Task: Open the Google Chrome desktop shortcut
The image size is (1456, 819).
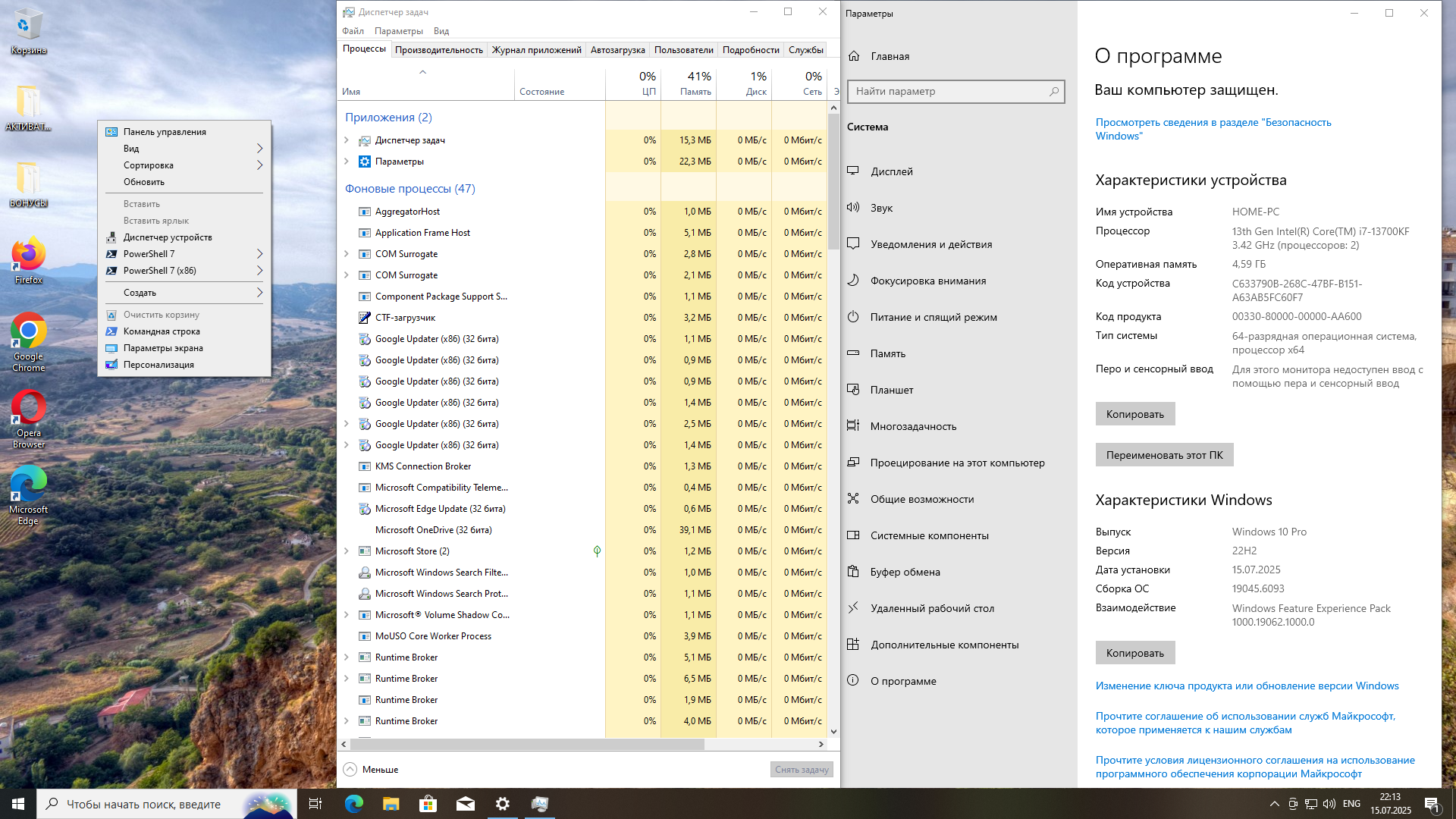Action: [28, 342]
